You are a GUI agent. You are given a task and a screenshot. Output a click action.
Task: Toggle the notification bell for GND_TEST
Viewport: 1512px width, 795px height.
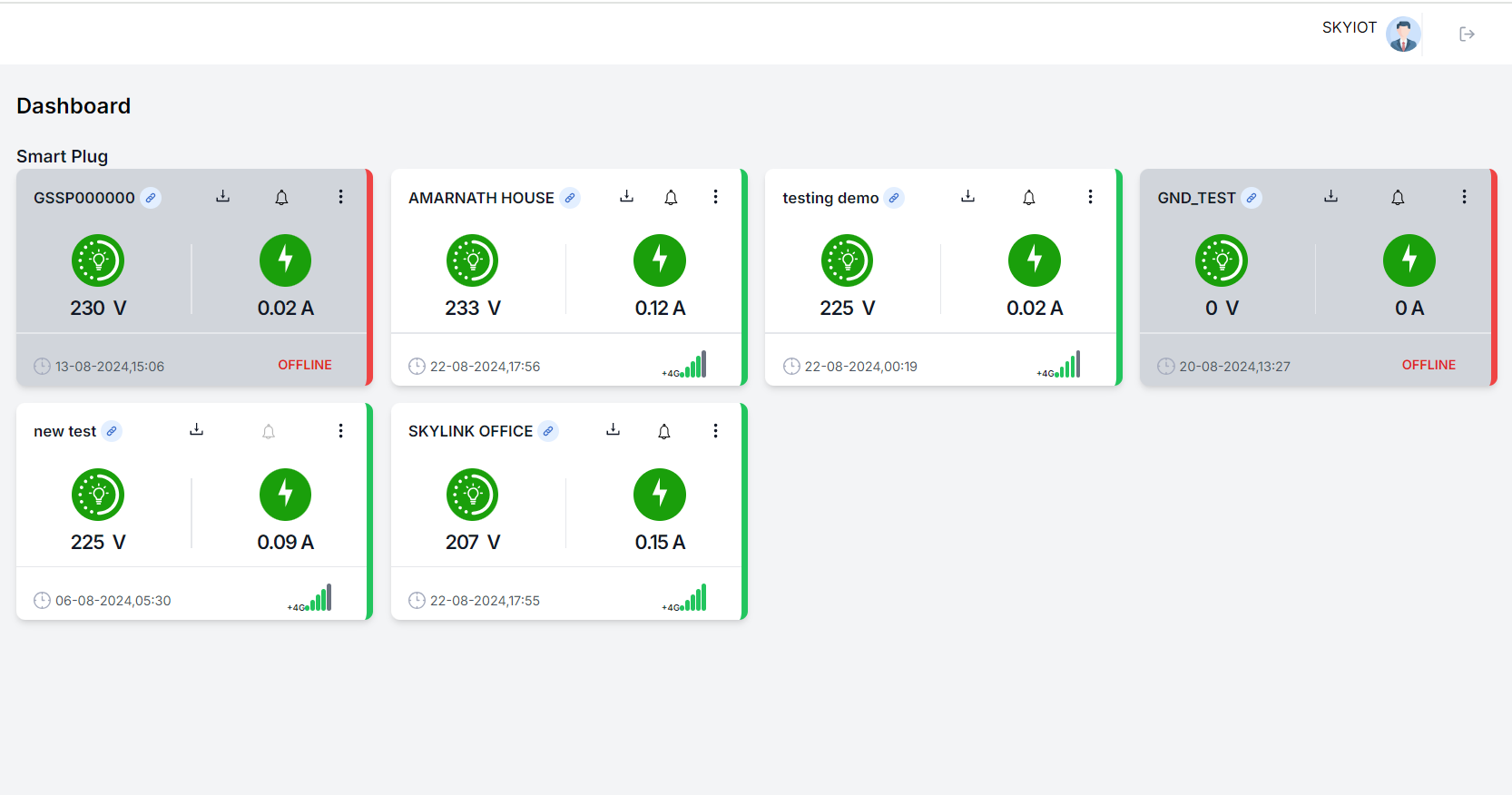click(1398, 198)
